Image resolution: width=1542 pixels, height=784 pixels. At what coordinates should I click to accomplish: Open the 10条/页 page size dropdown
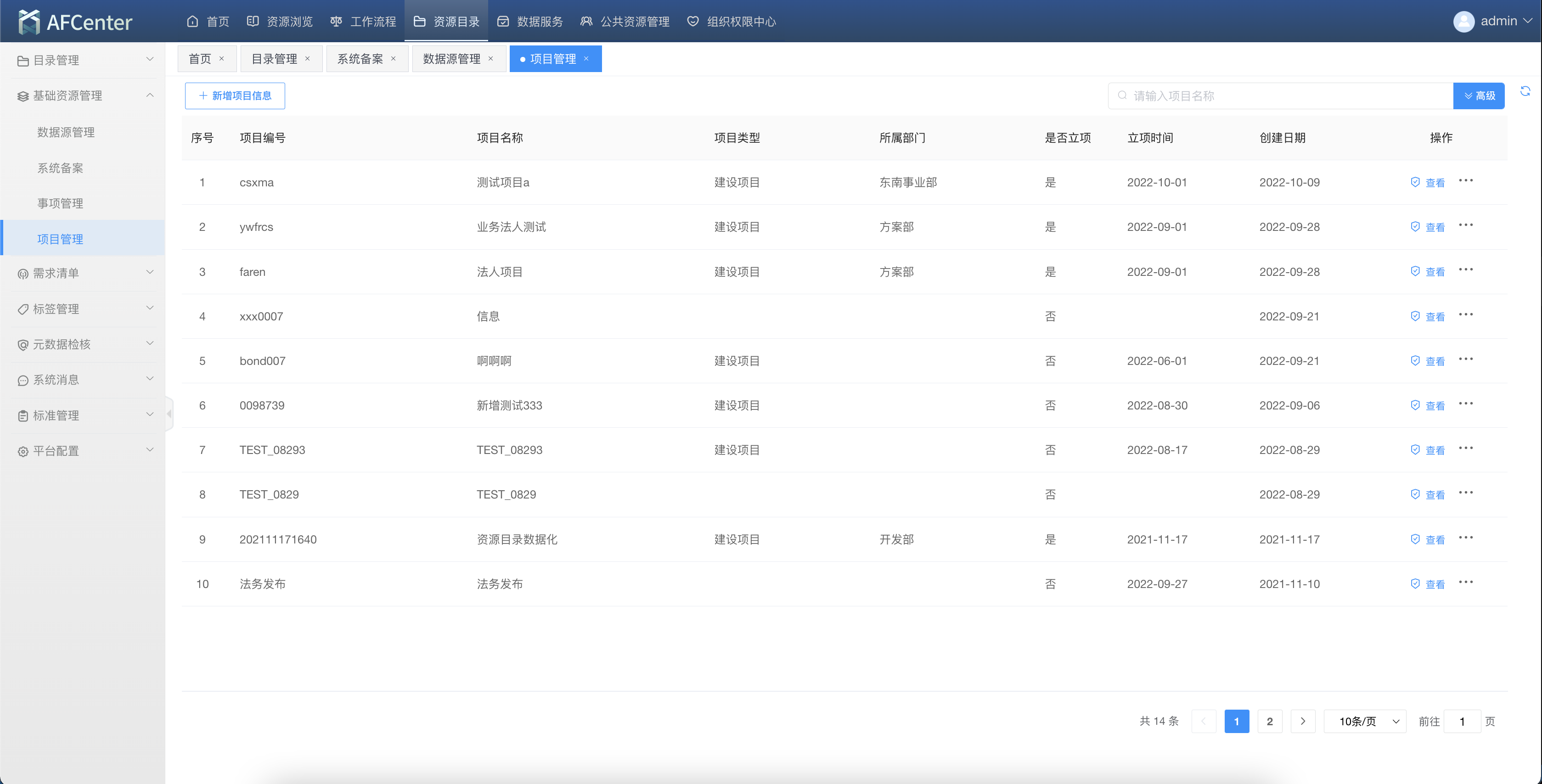coord(1365,721)
